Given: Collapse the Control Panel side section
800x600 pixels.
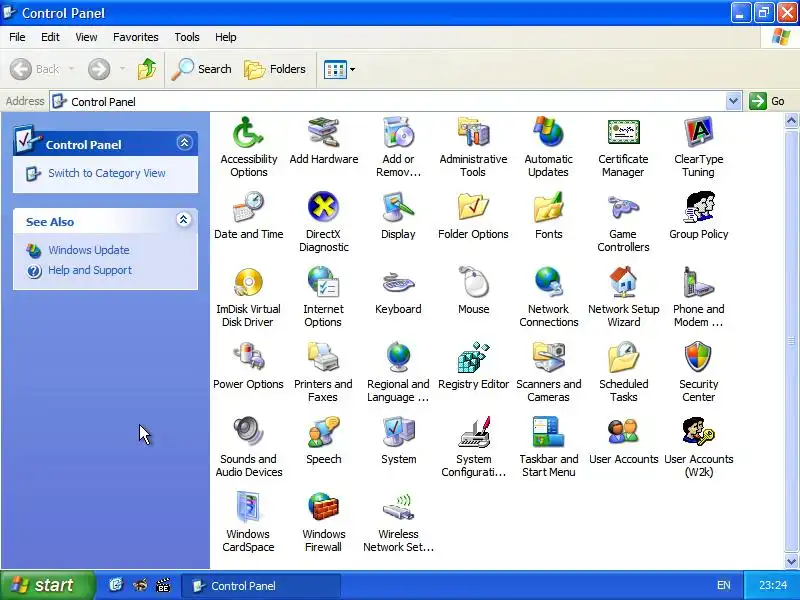Looking at the screenshot, I should (184, 142).
